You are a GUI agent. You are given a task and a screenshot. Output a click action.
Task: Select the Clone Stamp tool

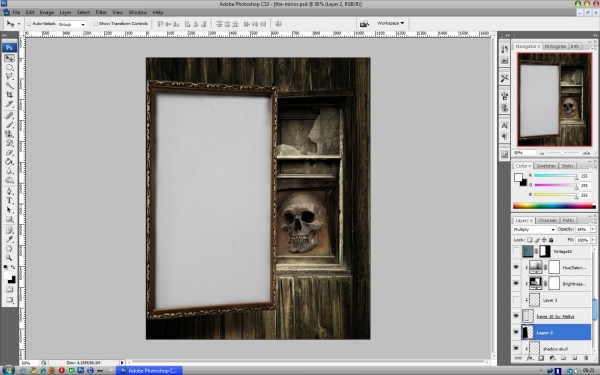pyautogui.click(x=9, y=134)
